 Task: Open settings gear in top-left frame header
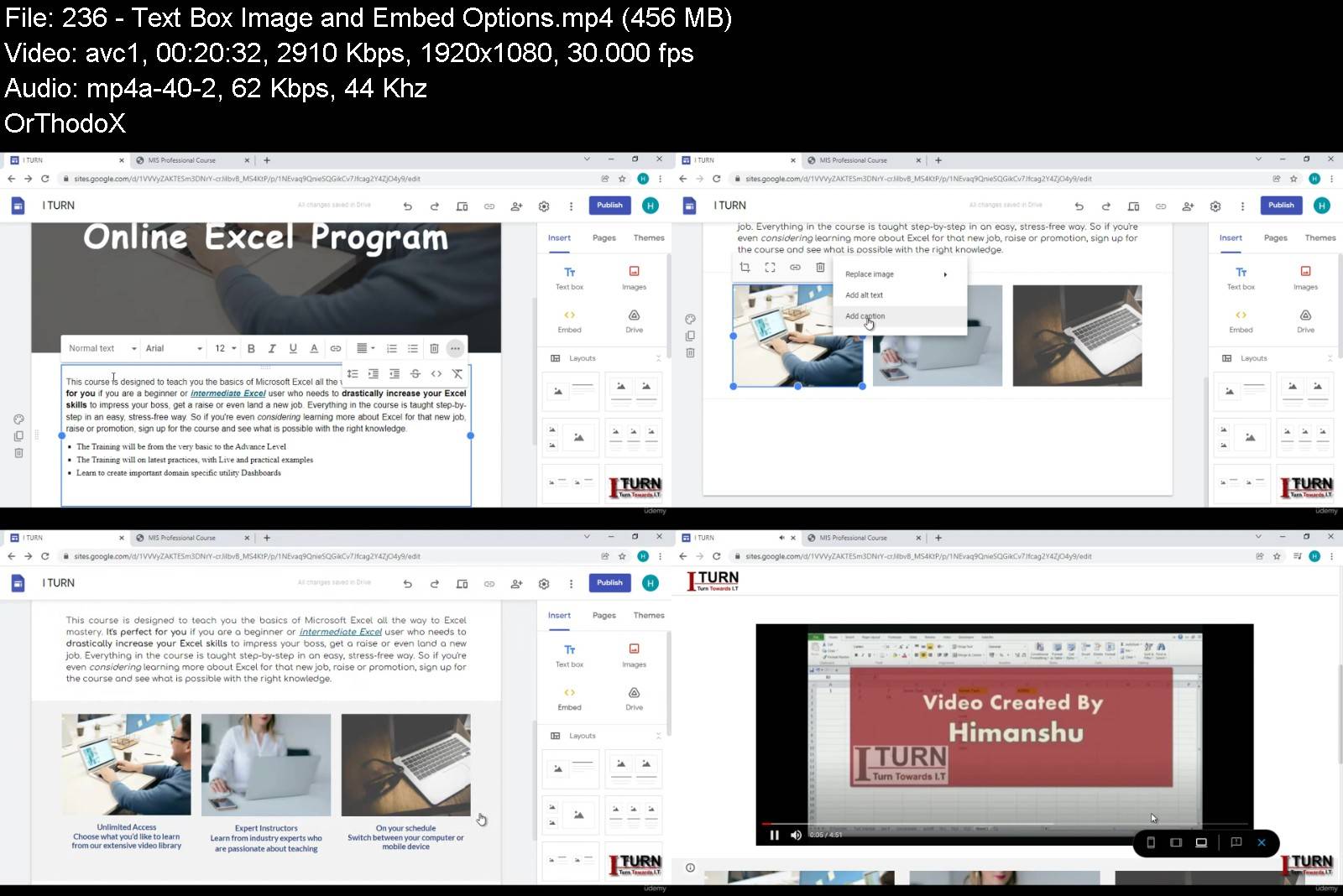tap(544, 206)
